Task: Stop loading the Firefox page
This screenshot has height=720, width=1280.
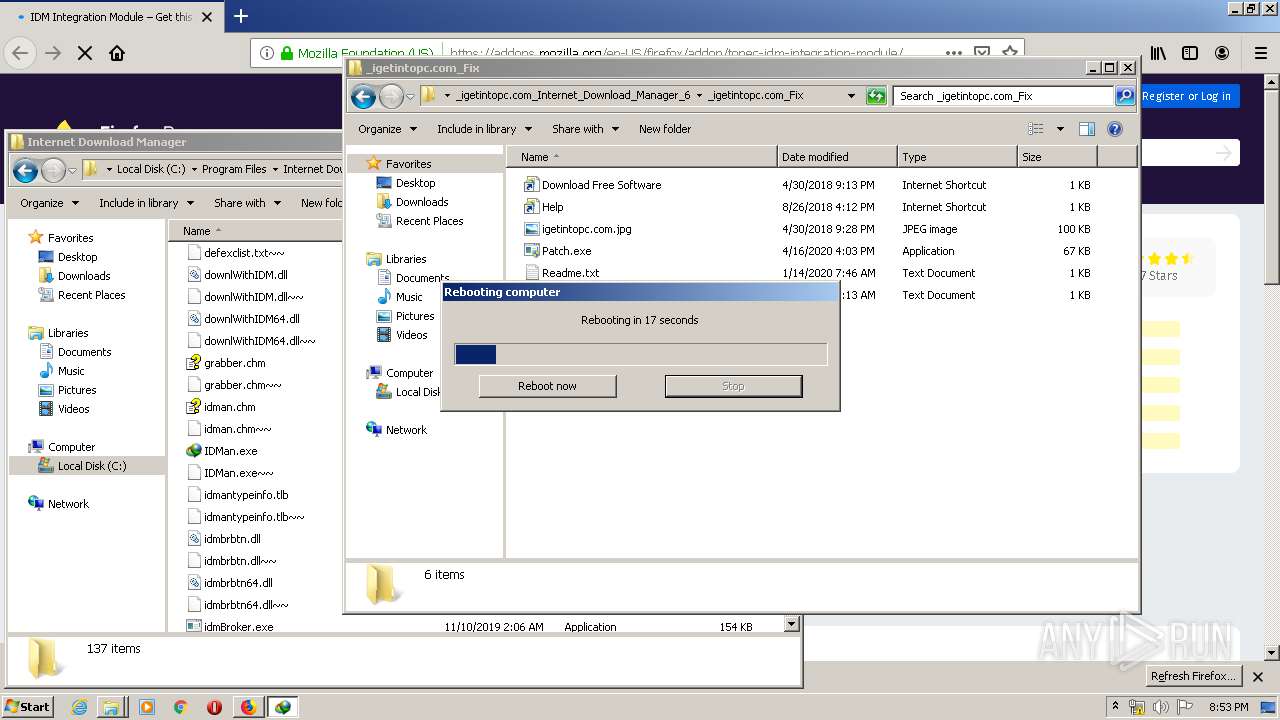Action: click(85, 53)
